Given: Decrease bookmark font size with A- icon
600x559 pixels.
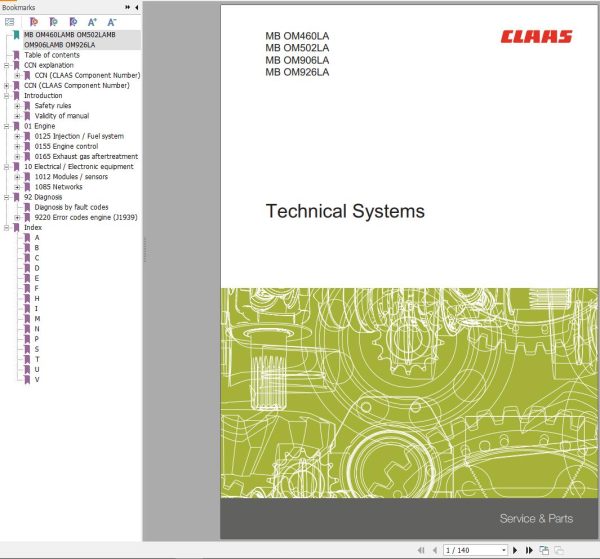Looking at the screenshot, I should (x=111, y=22).
